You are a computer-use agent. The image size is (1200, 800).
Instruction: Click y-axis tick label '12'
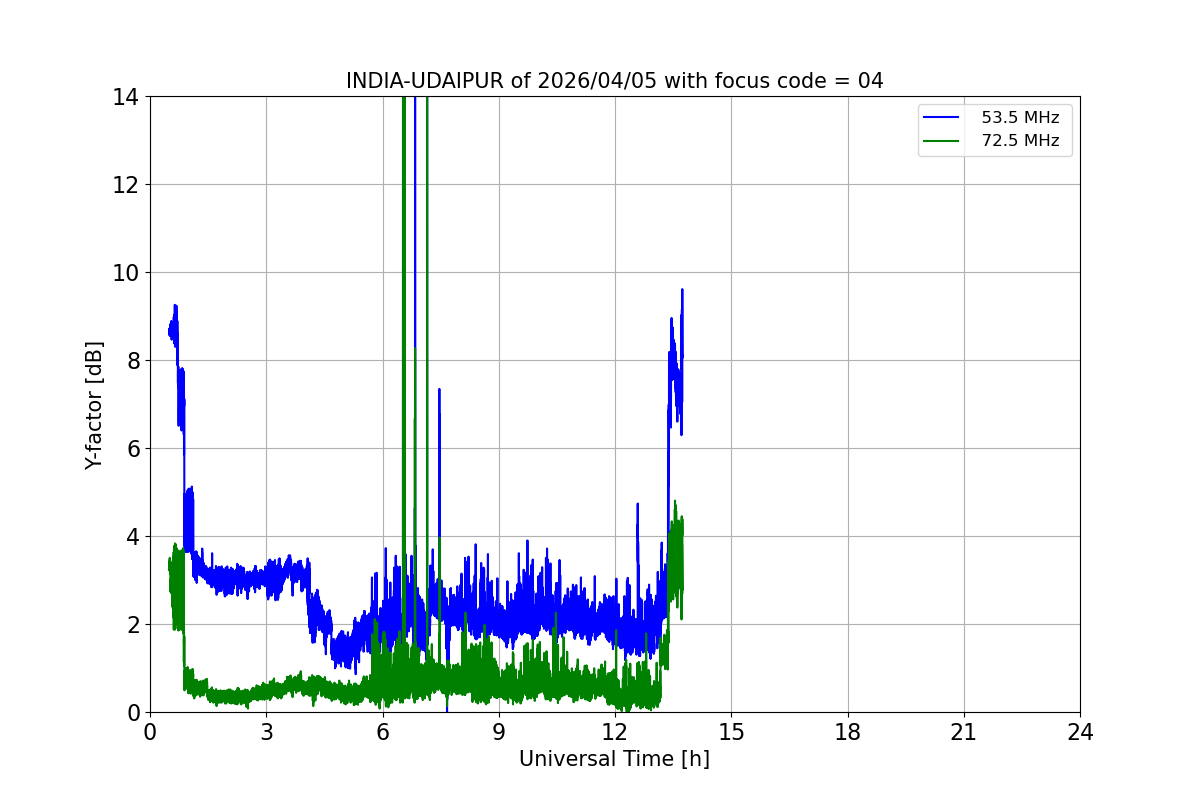126,185
